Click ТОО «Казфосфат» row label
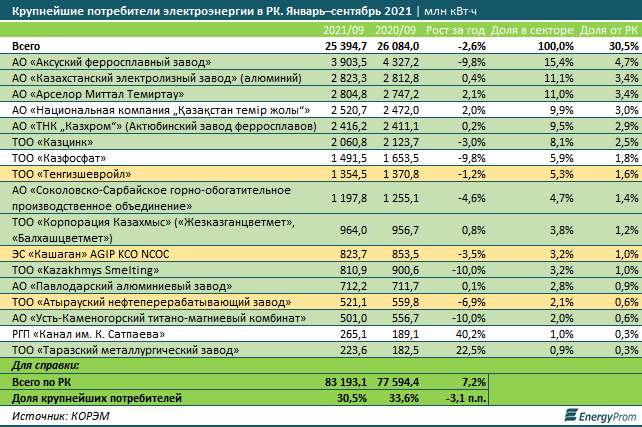This screenshot has width=642, height=427. [59, 158]
